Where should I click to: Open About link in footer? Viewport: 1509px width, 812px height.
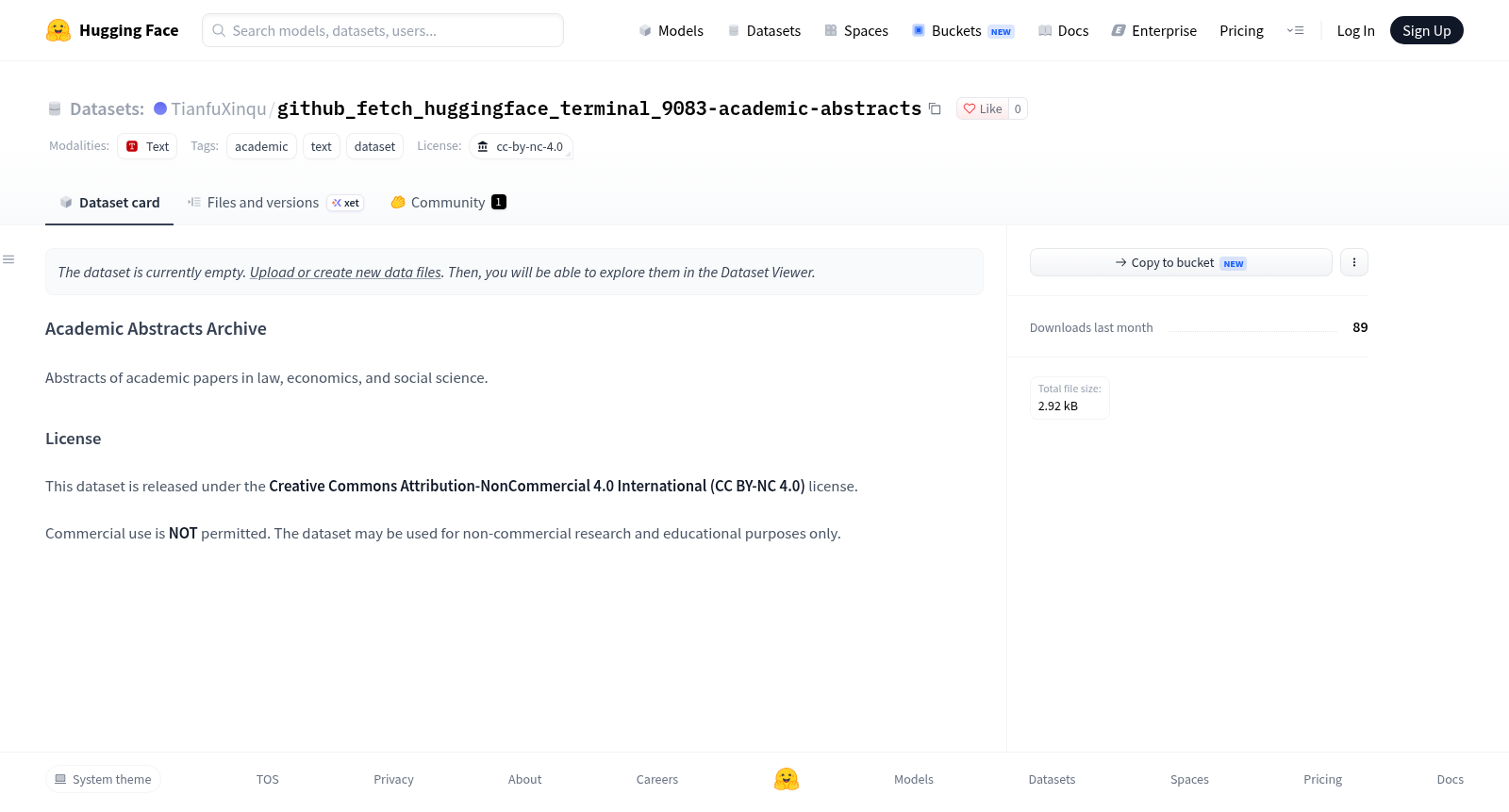pos(524,779)
